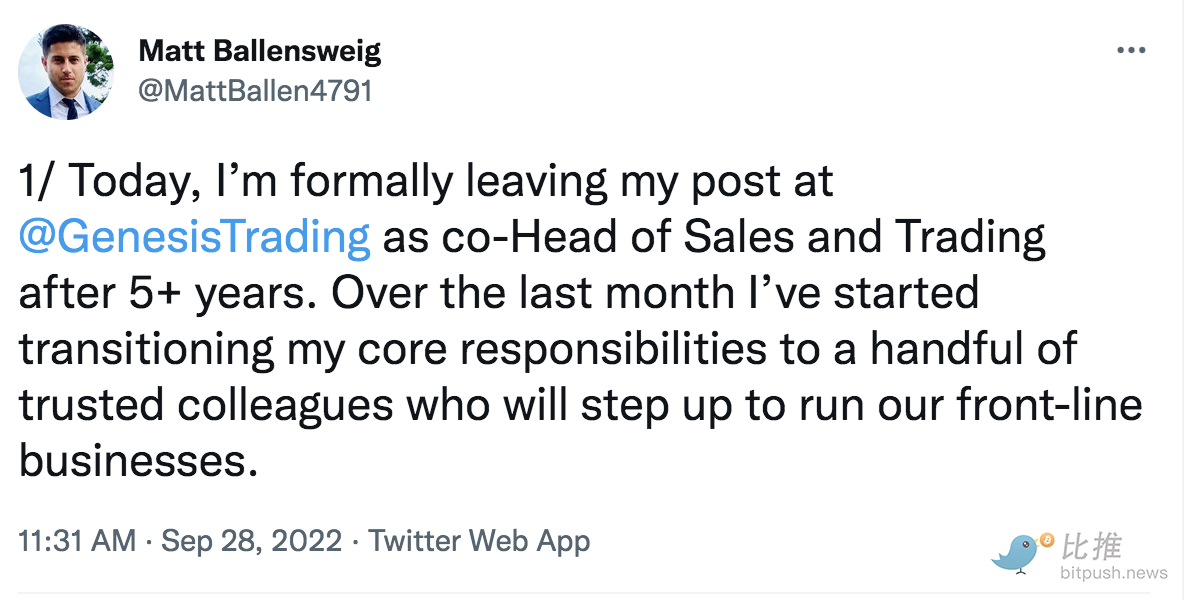Click the 11:31 AM timestamp
The height and width of the screenshot is (600, 1188).
(x=77, y=541)
